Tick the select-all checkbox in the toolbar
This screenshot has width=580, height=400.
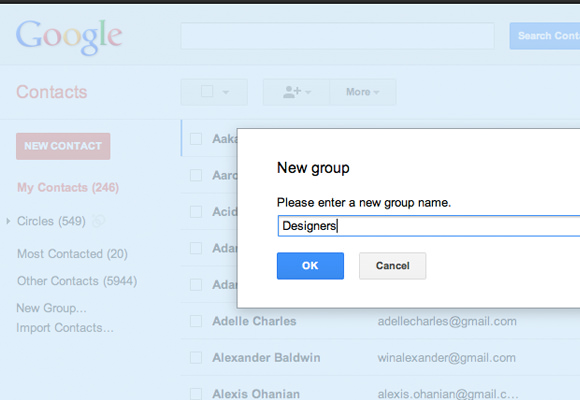click(x=207, y=91)
